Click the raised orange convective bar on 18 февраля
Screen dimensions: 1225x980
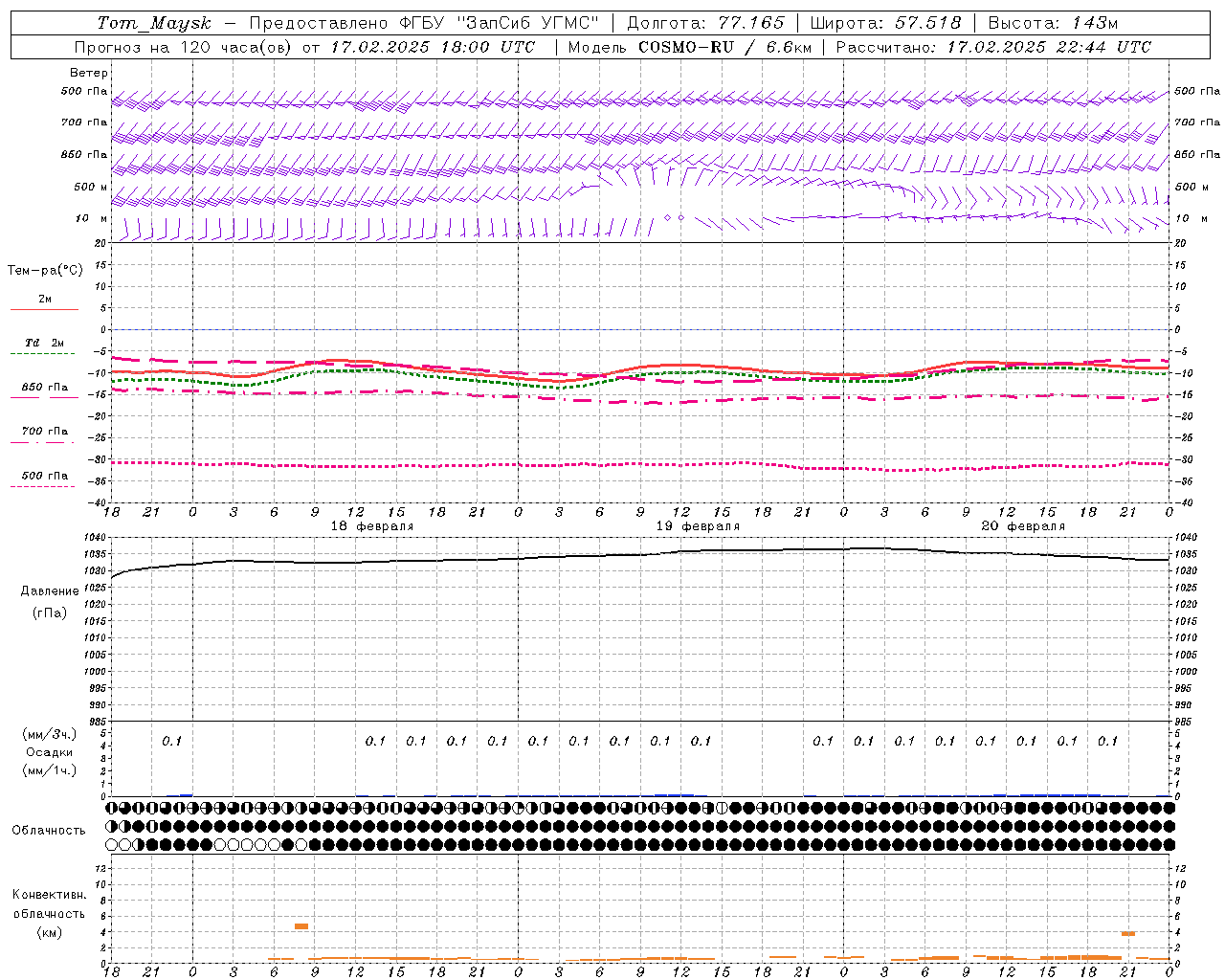point(301,926)
